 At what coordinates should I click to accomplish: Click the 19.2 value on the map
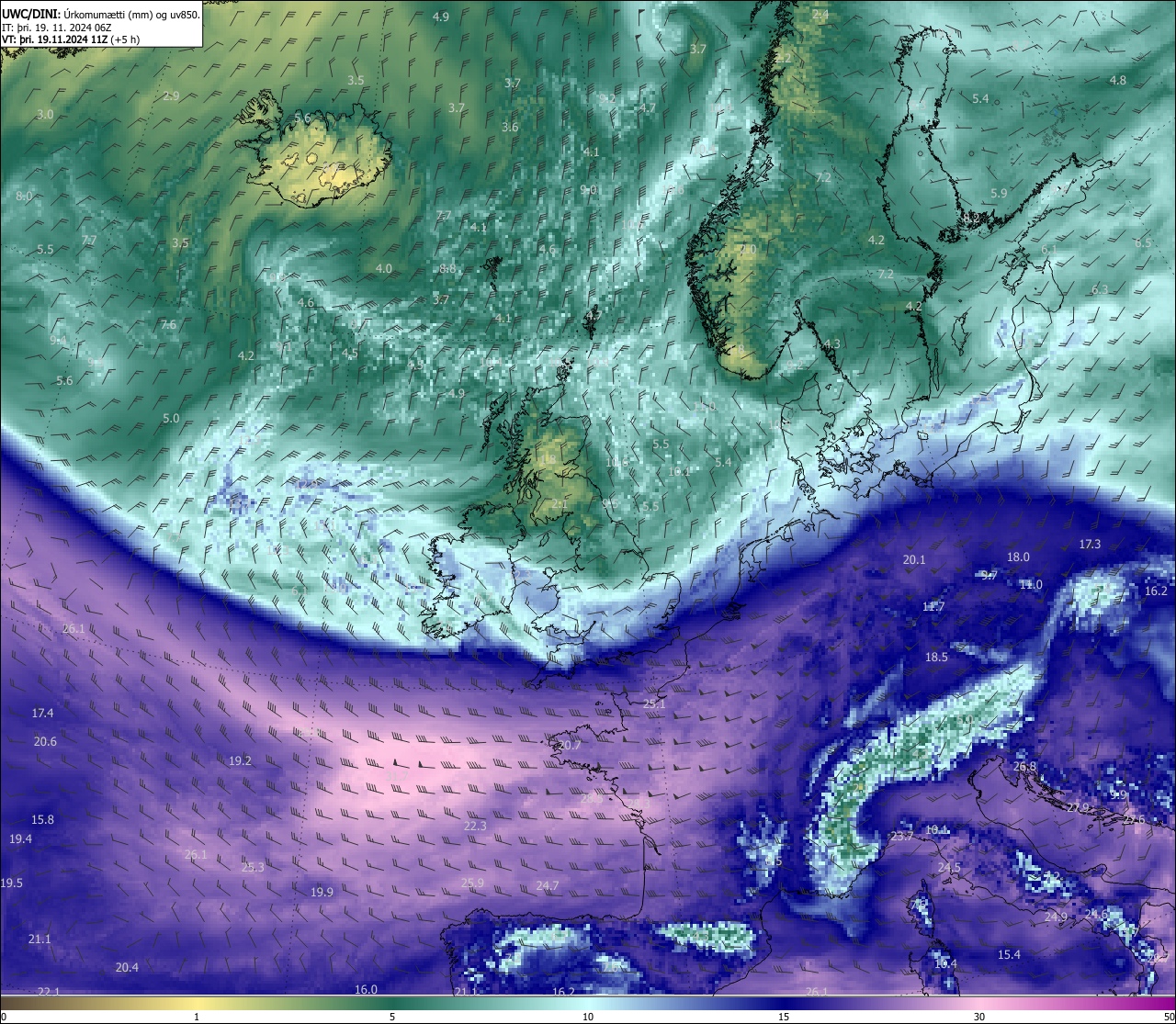[240, 761]
